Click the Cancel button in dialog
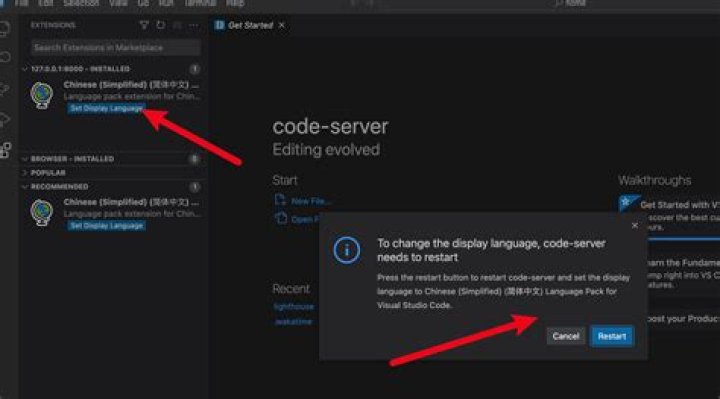Screen dimensions: 720x399 [x=566, y=336]
